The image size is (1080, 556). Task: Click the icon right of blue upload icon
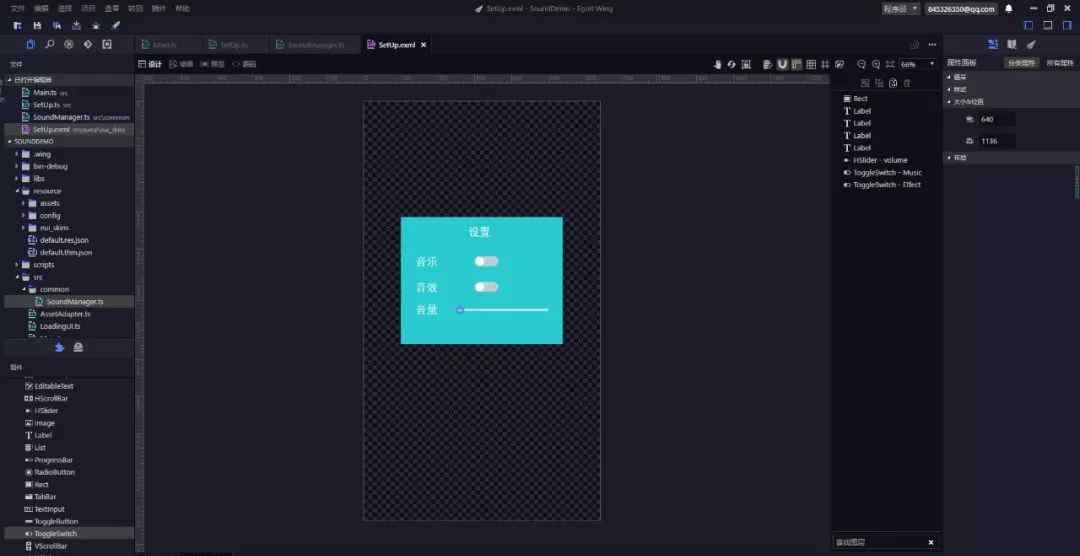79,347
